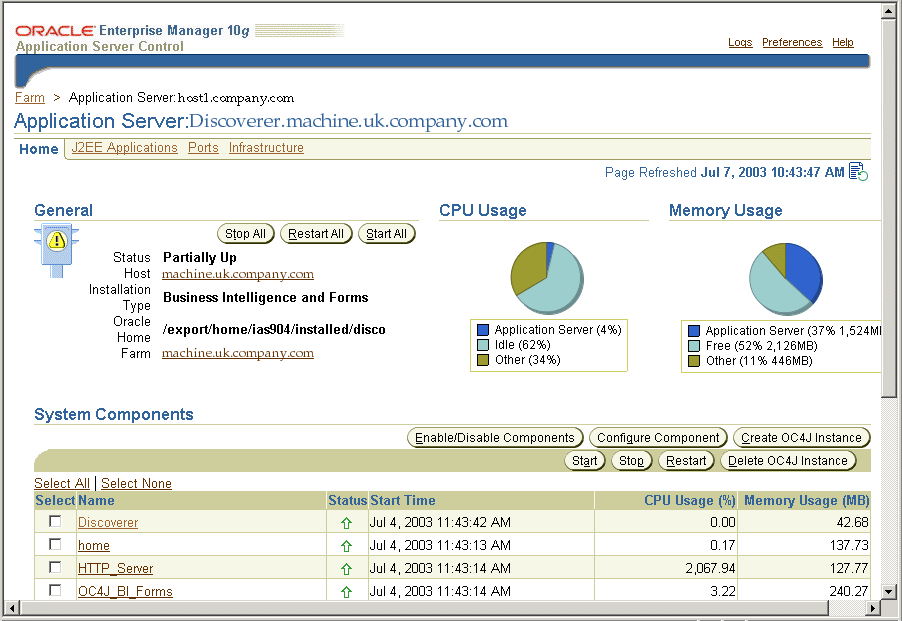902x621 pixels.
Task: Click the up-arrow status icon for HTTP_Server
Action: 346,569
